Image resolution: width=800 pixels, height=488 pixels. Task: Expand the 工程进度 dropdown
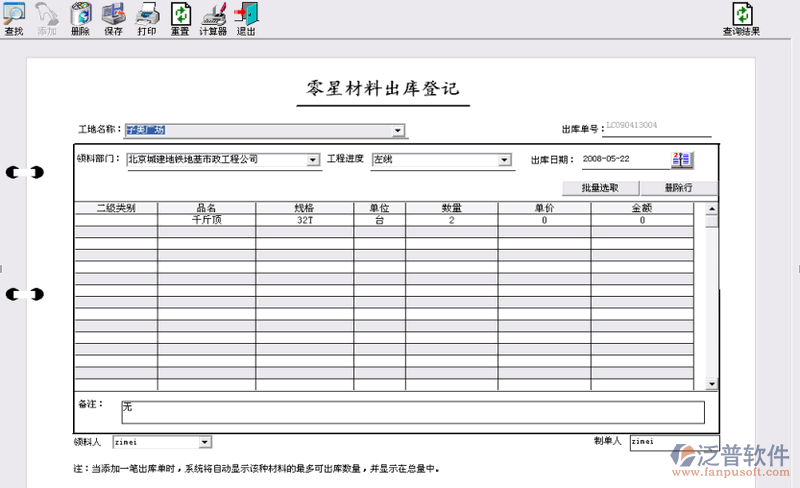click(505, 159)
